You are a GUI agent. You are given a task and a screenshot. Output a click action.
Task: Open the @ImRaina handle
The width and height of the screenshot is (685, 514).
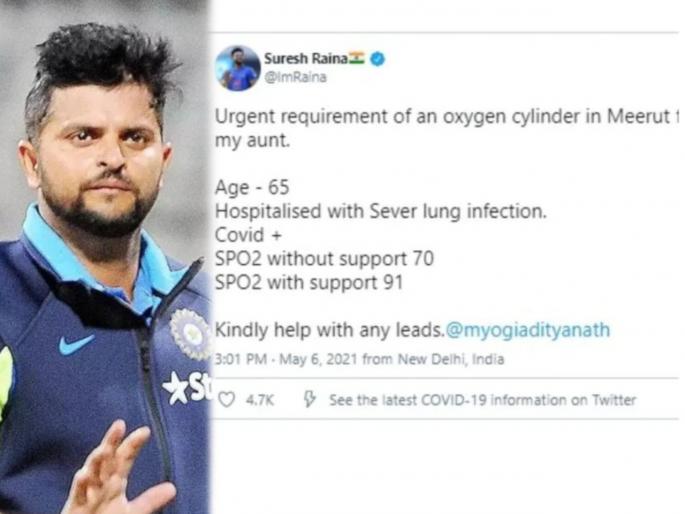click(x=295, y=77)
